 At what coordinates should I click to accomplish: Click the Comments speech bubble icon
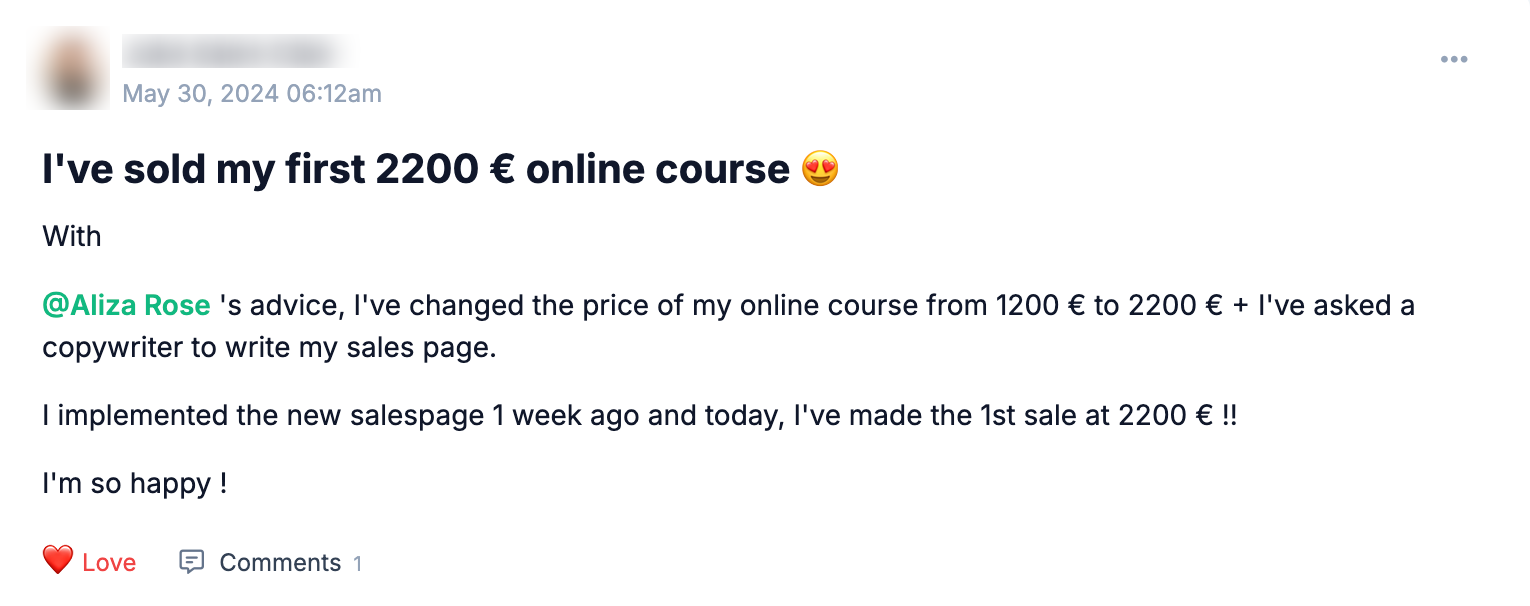pos(191,562)
